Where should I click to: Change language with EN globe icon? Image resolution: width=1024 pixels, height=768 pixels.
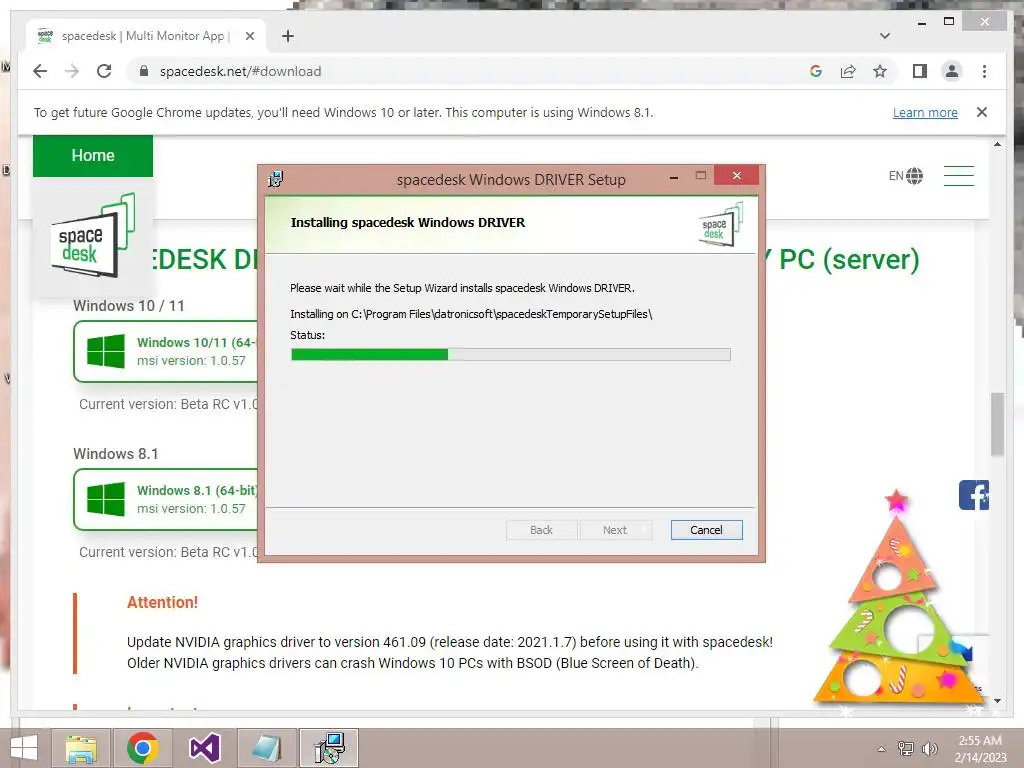click(x=906, y=176)
